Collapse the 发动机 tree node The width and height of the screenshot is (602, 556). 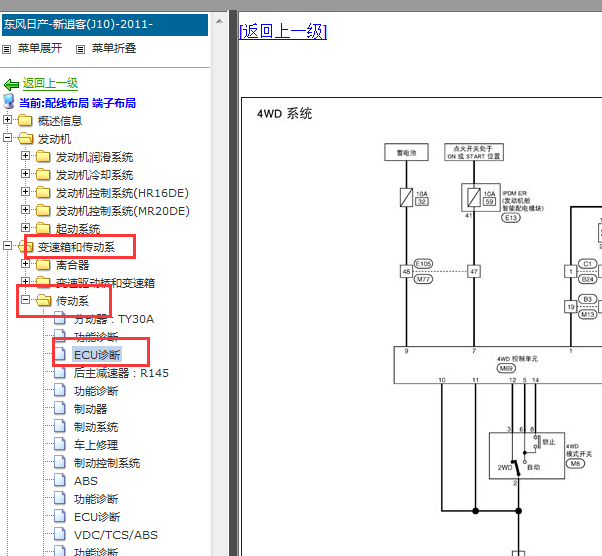tap(7, 137)
